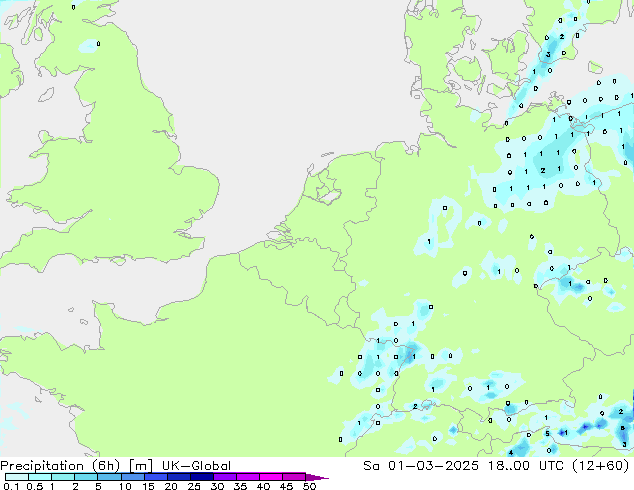Click the '15' legend scale label
Screen dimensions: 634x490
(x=148, y=486)
